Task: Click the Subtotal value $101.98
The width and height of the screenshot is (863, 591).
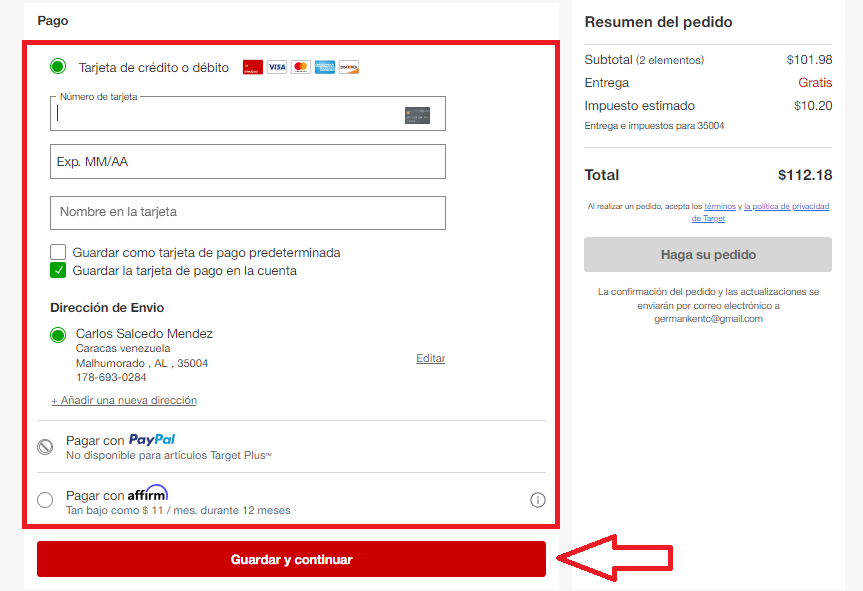Action: click(809, 59)
